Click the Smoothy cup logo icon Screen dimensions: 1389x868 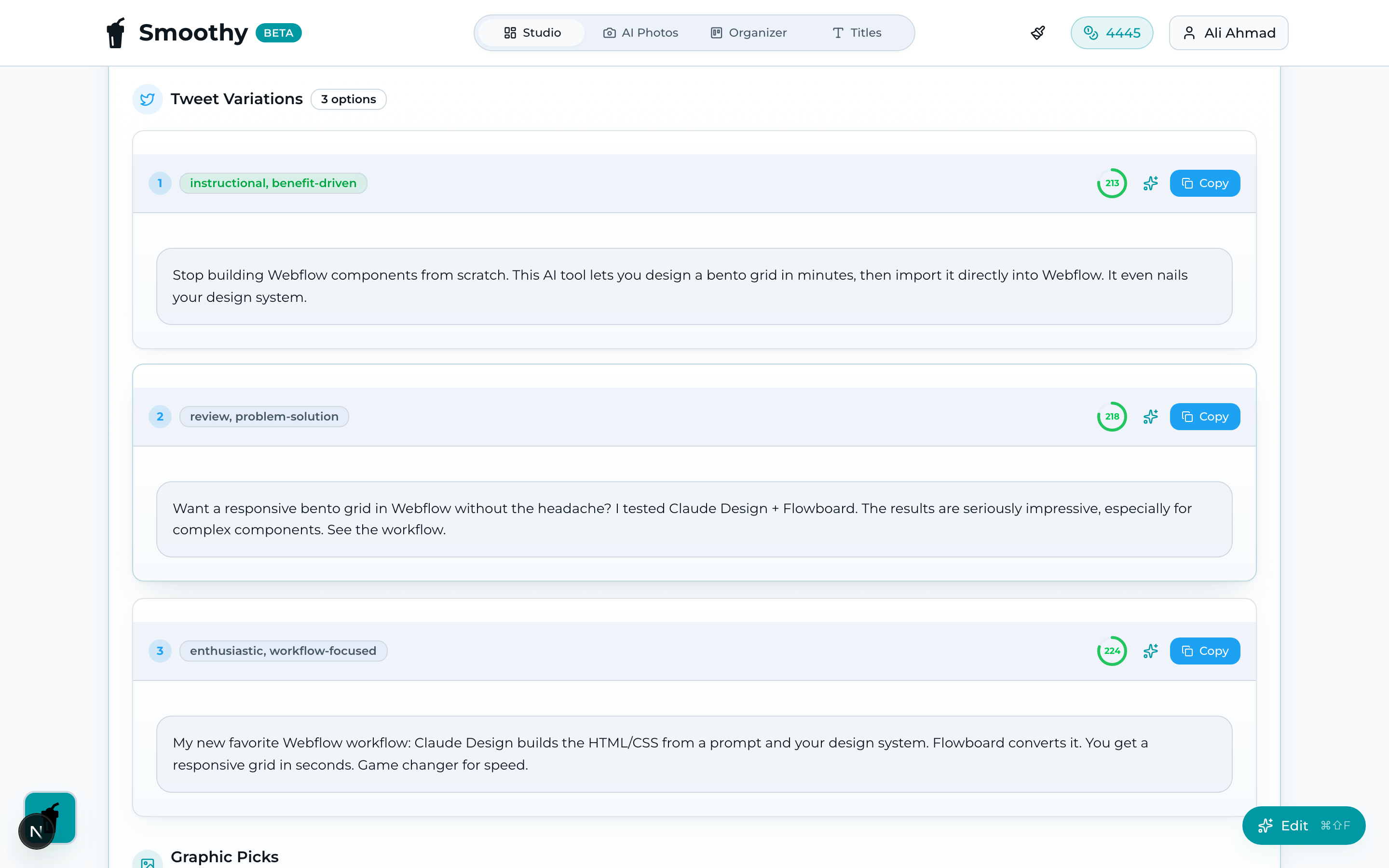(116, 33)
